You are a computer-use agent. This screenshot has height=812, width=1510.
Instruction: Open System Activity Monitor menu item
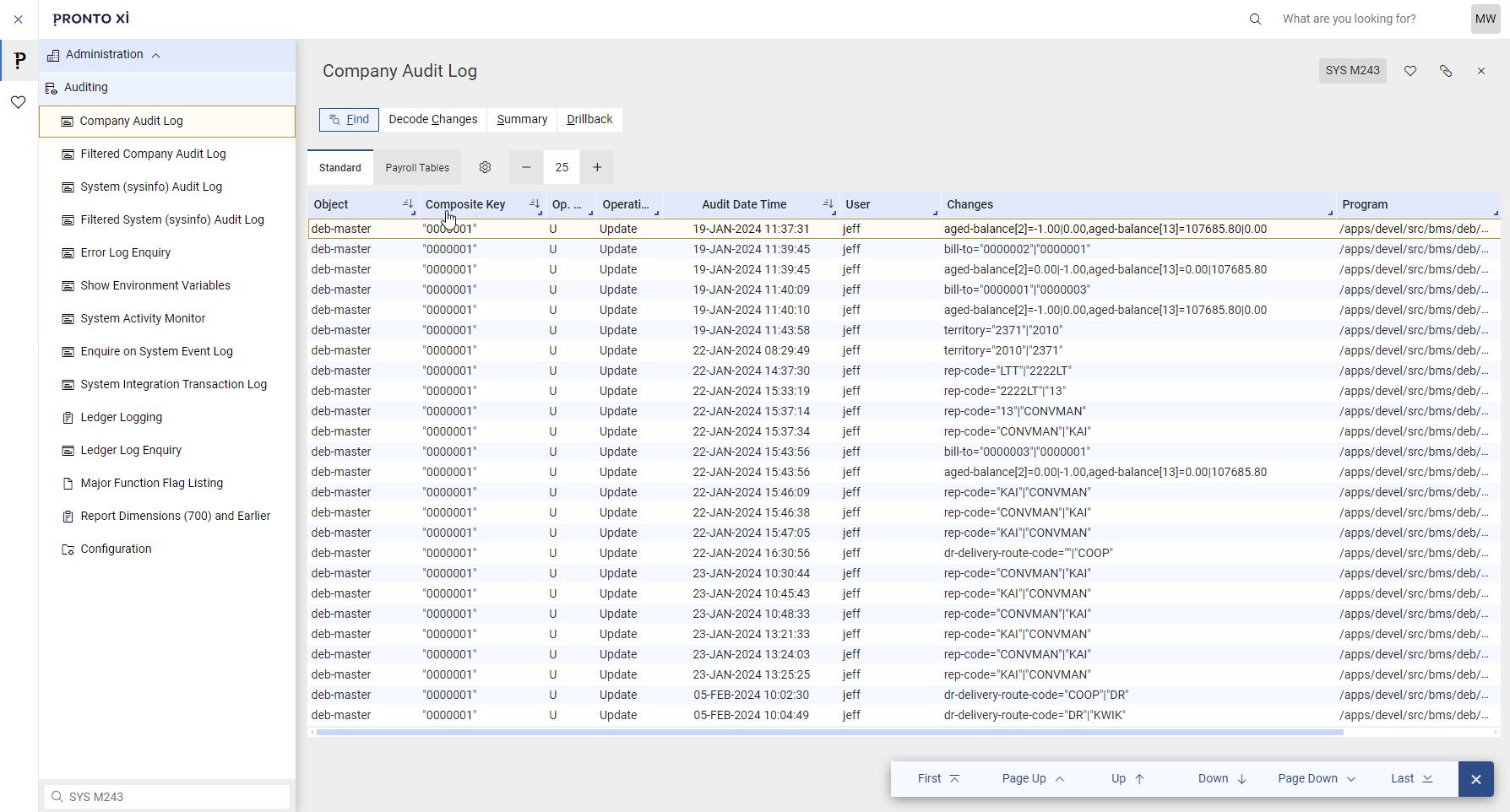coord(143,318)
